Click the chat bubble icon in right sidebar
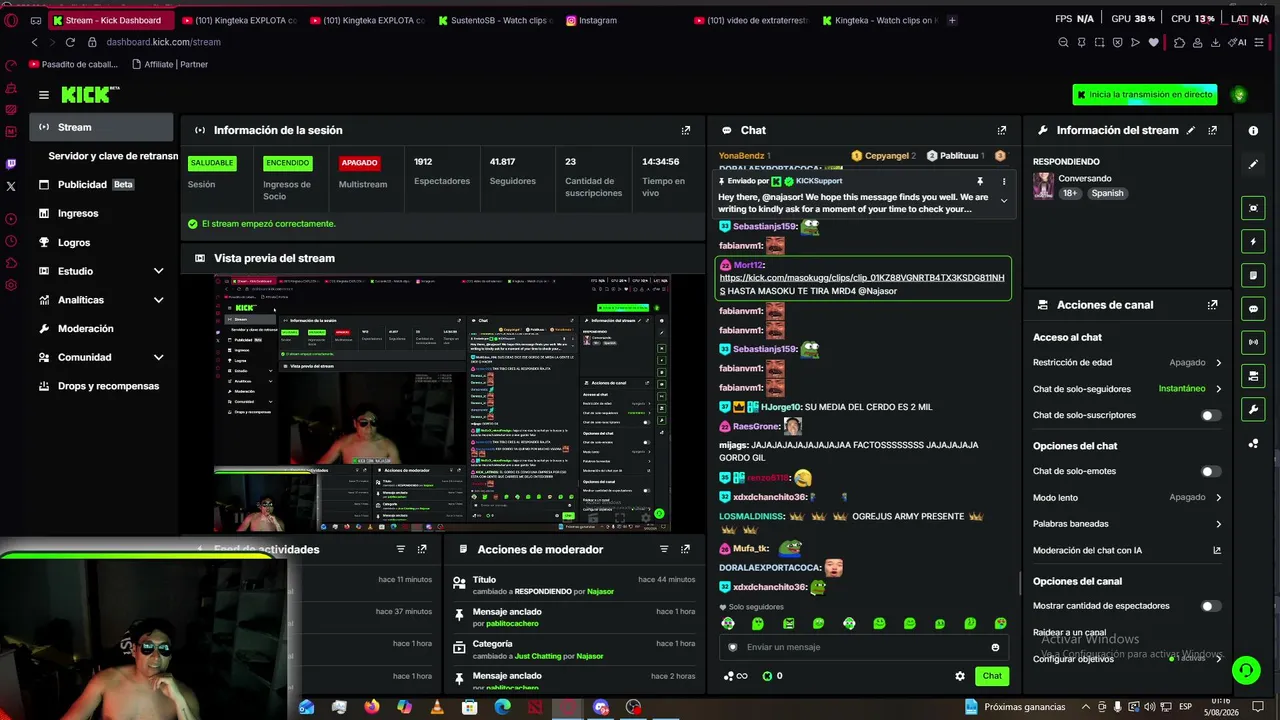 pos(1253,309)
